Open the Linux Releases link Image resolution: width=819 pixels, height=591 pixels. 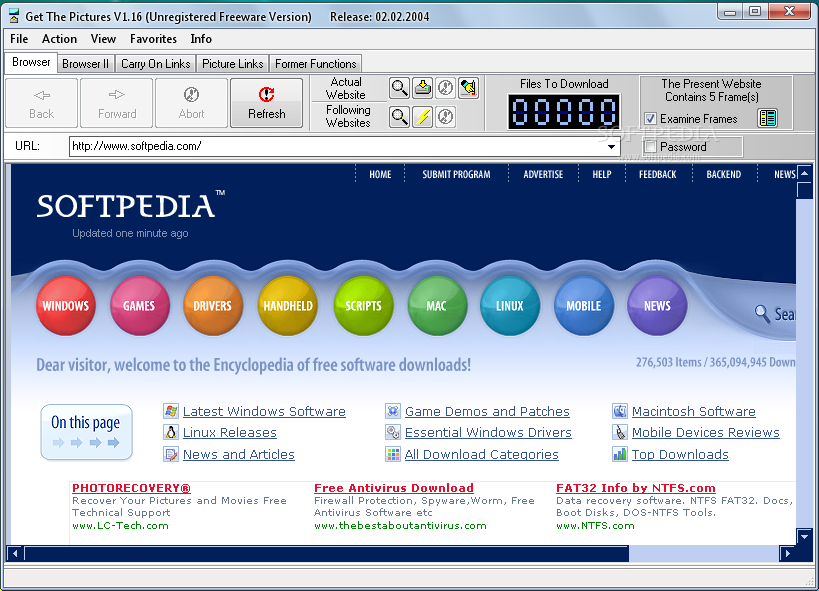tap(230, 432)
